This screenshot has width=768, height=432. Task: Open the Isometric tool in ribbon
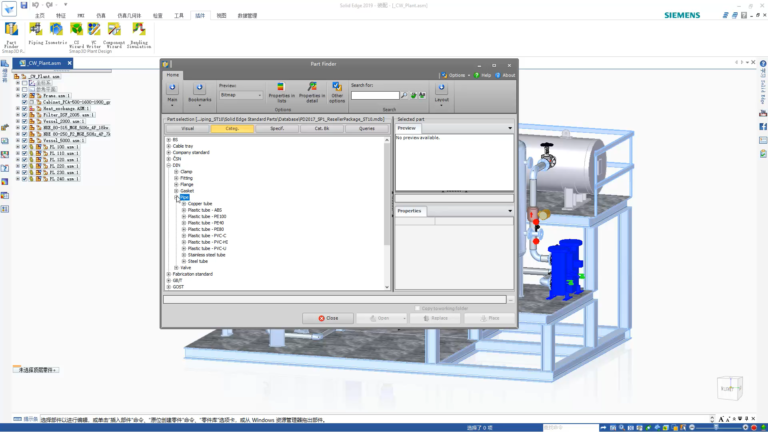pos(56,33)
